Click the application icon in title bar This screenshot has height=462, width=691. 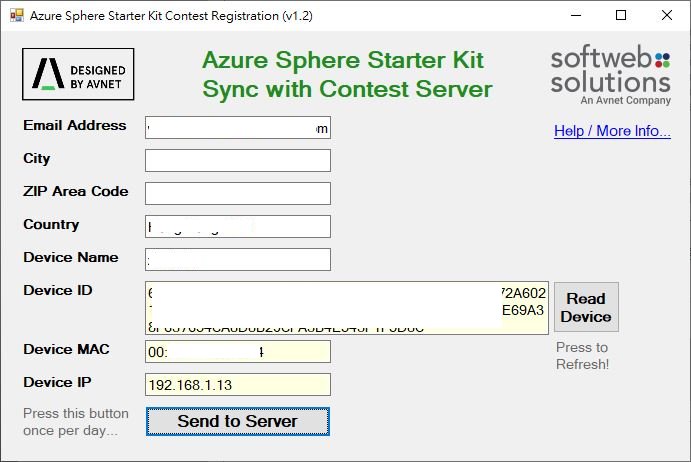[x=17, y=15]
